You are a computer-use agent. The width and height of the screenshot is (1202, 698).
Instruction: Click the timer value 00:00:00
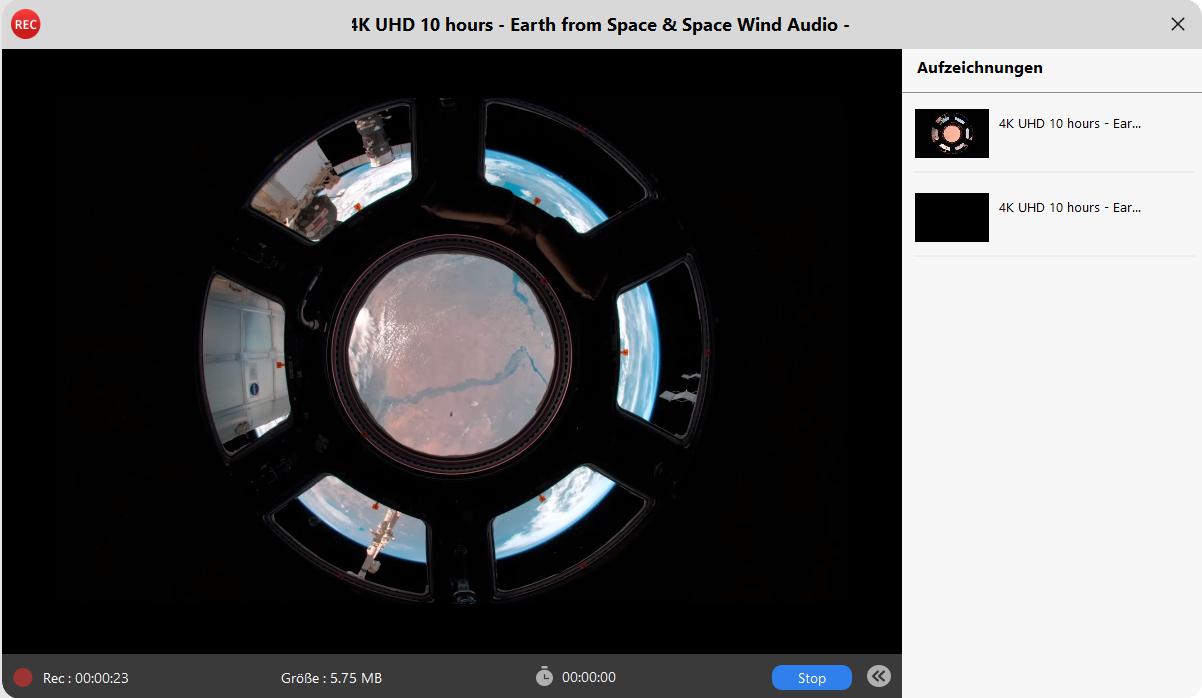(588, 677)
